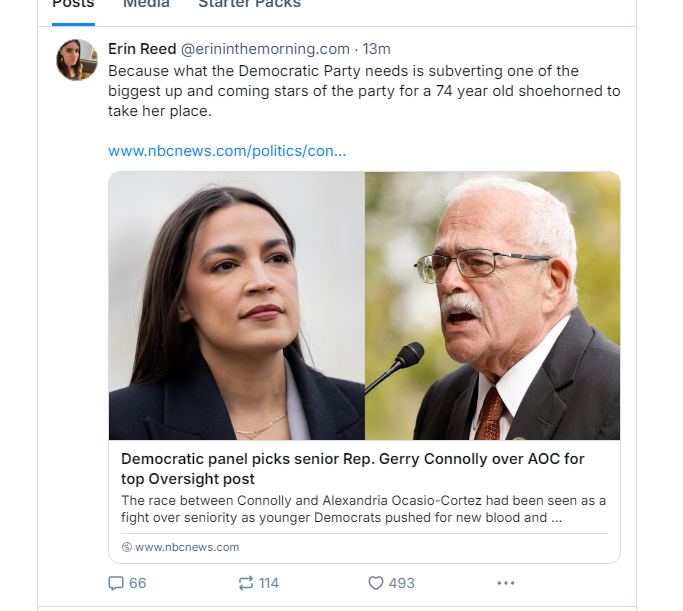The image size is (683, 611).
Task: Click the 13m post timestamp
Action: [x=377, y=49]
